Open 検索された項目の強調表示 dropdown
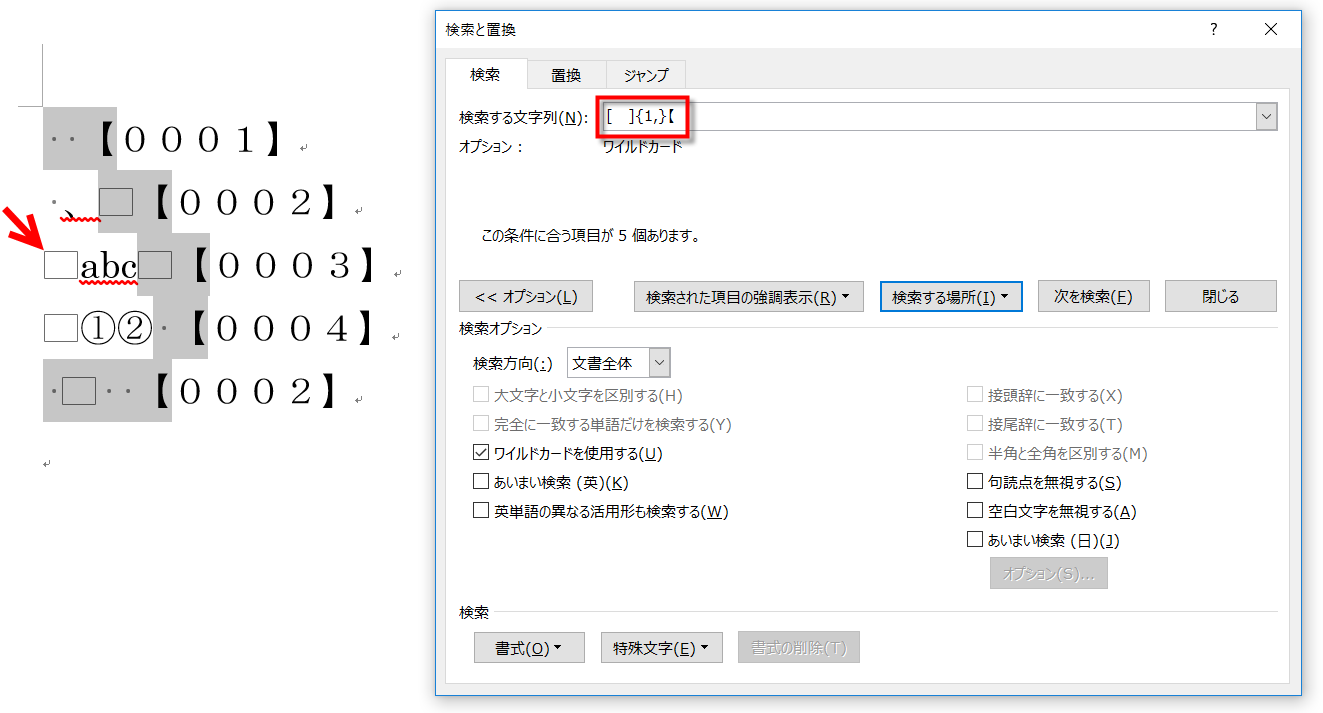Viewport: 1323px width, 713px height. [x=748, y=297]
